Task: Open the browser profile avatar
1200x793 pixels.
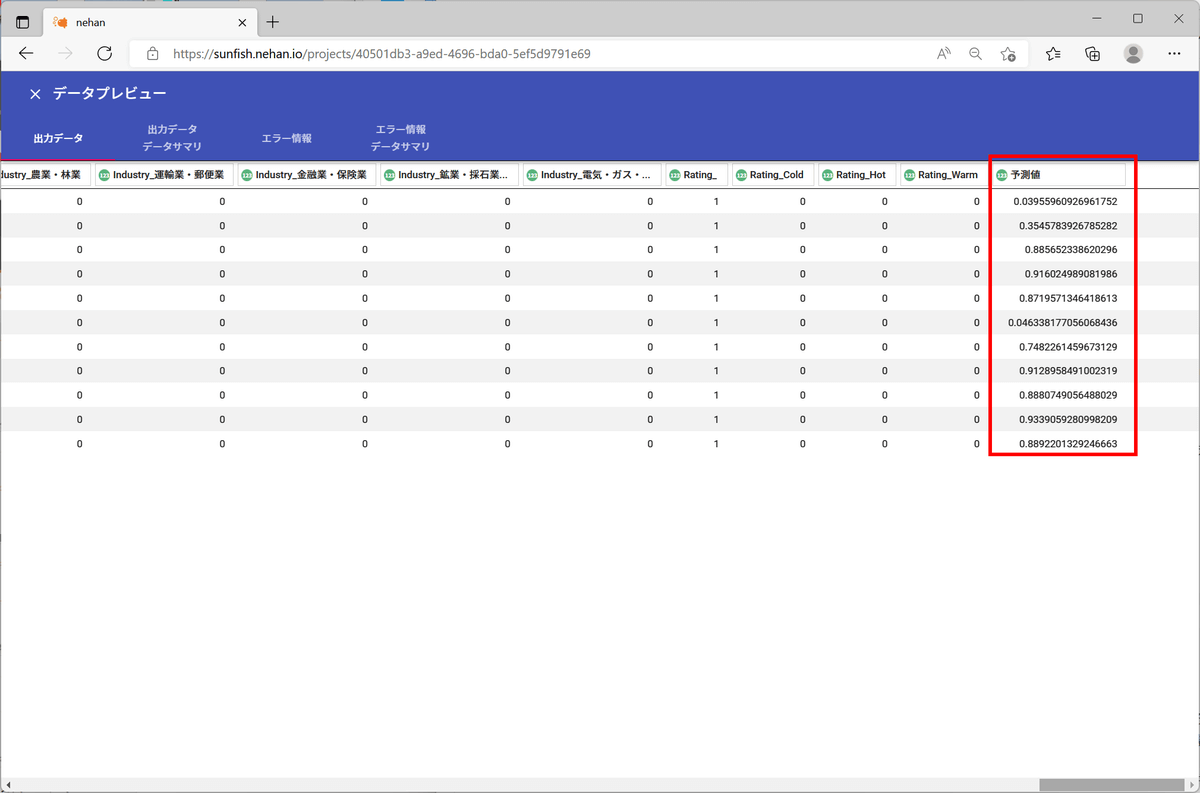Action: click(1133, 54)
